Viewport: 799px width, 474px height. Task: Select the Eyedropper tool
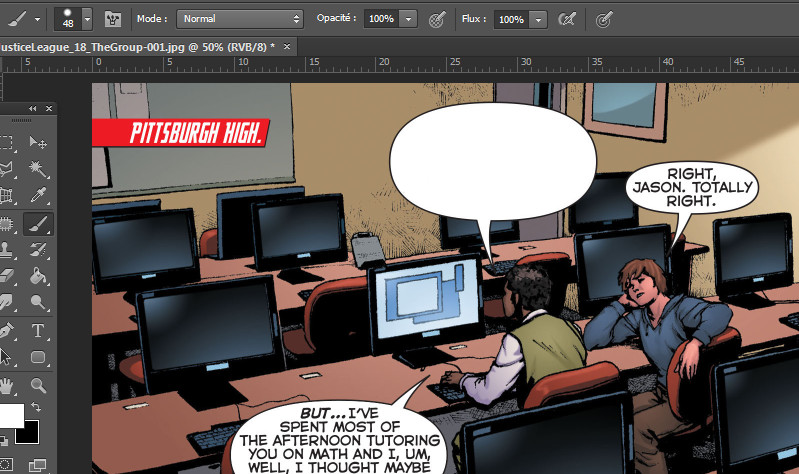[38, 195]
